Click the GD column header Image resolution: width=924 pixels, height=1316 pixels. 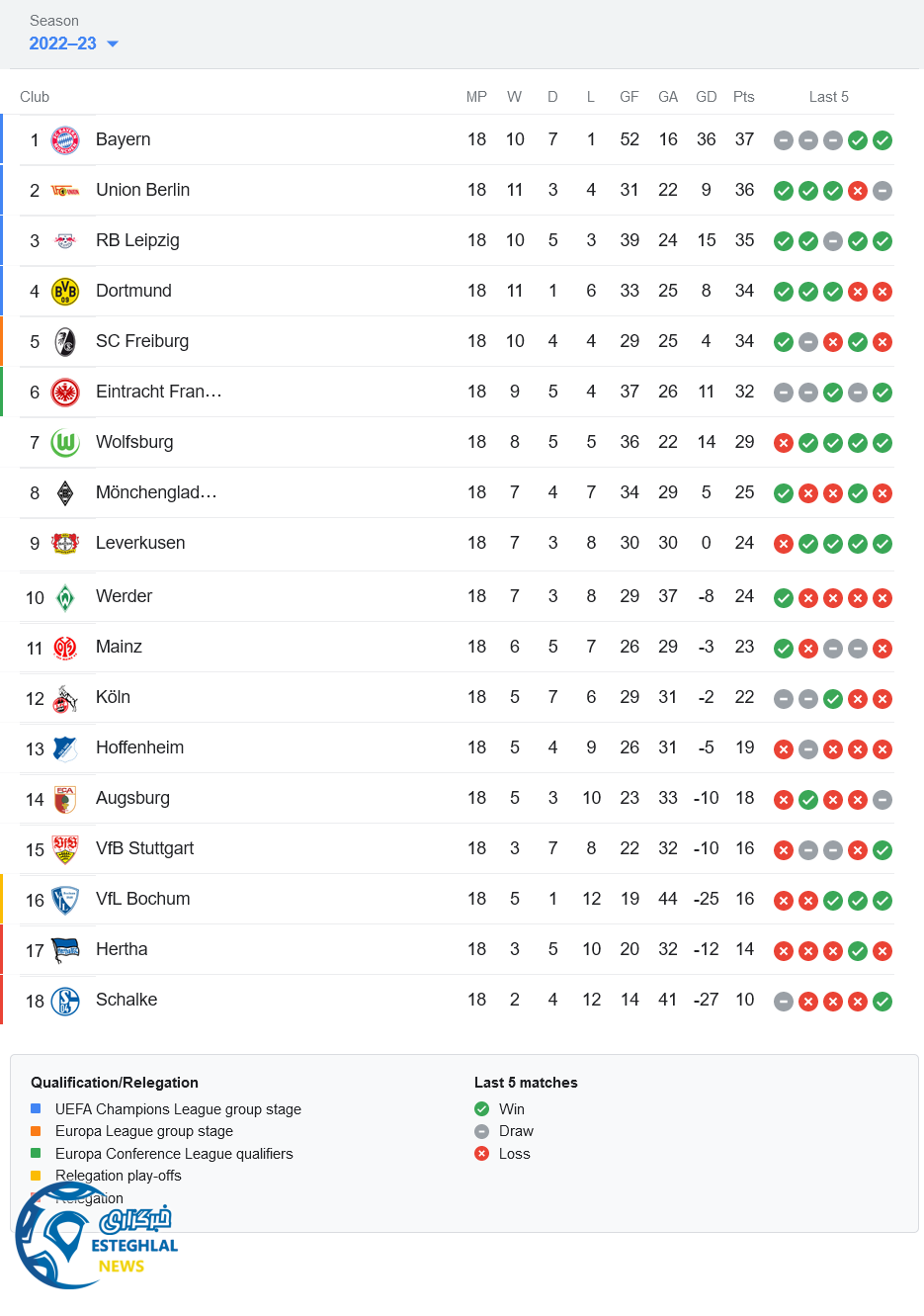[x=706, y=97]
